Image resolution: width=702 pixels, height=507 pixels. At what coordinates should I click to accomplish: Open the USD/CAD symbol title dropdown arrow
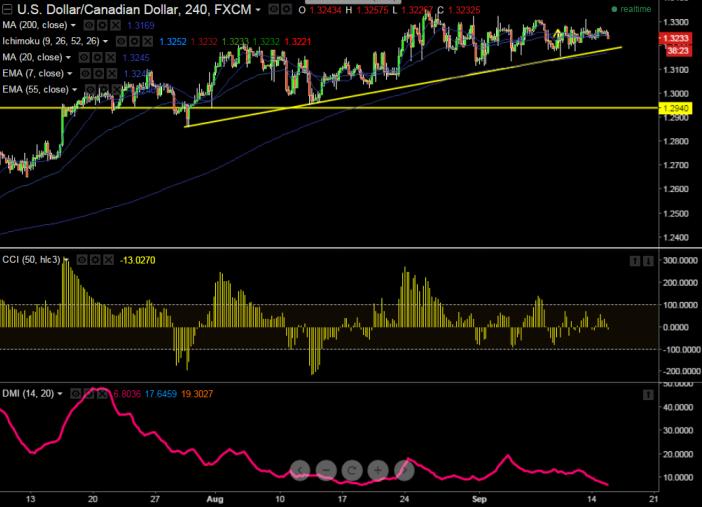tap(258, 10)
